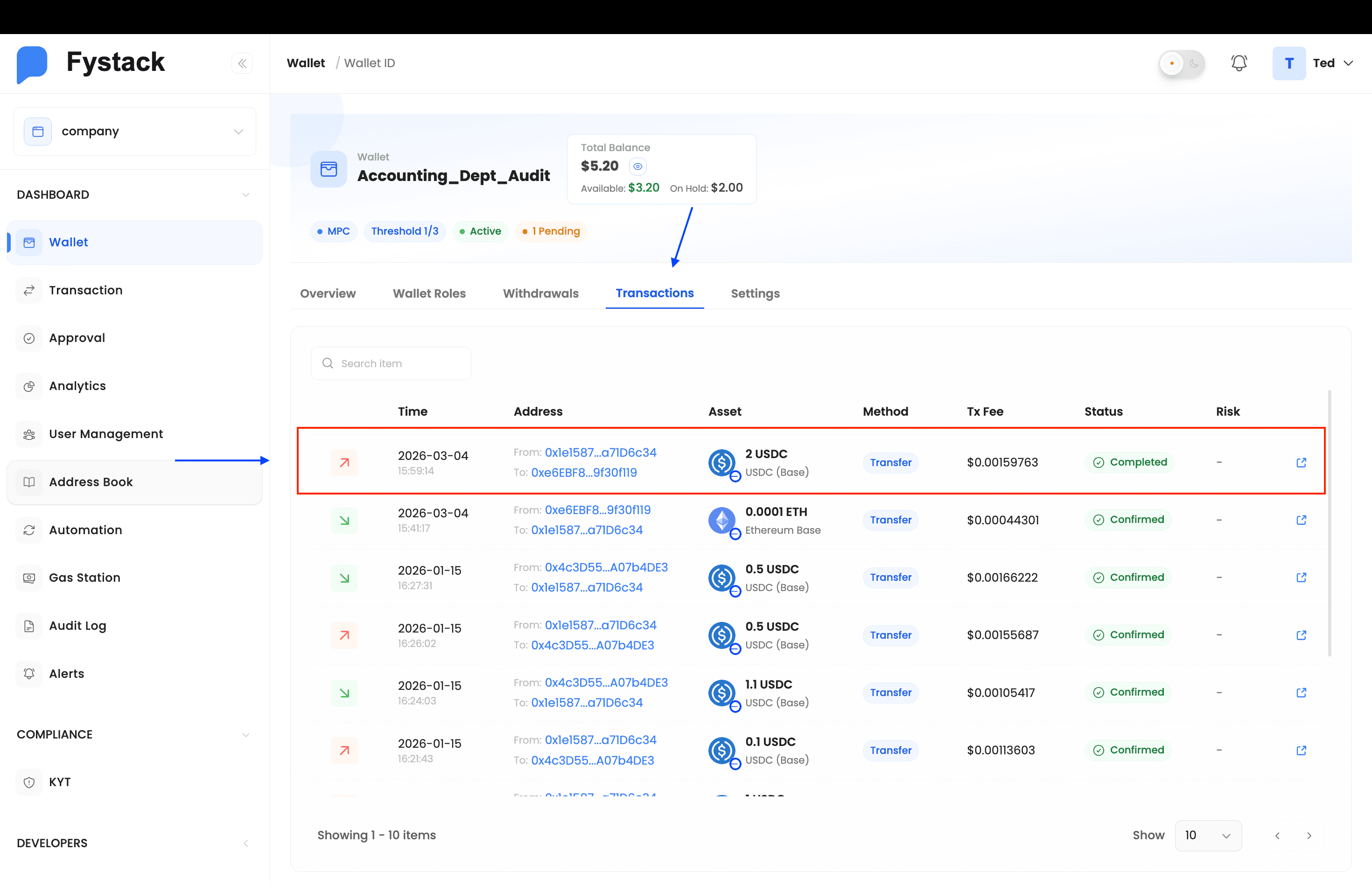Screen dimensions: 1372x892
Task: Select the Analytics sidebar icon
Action: point(29,386)
